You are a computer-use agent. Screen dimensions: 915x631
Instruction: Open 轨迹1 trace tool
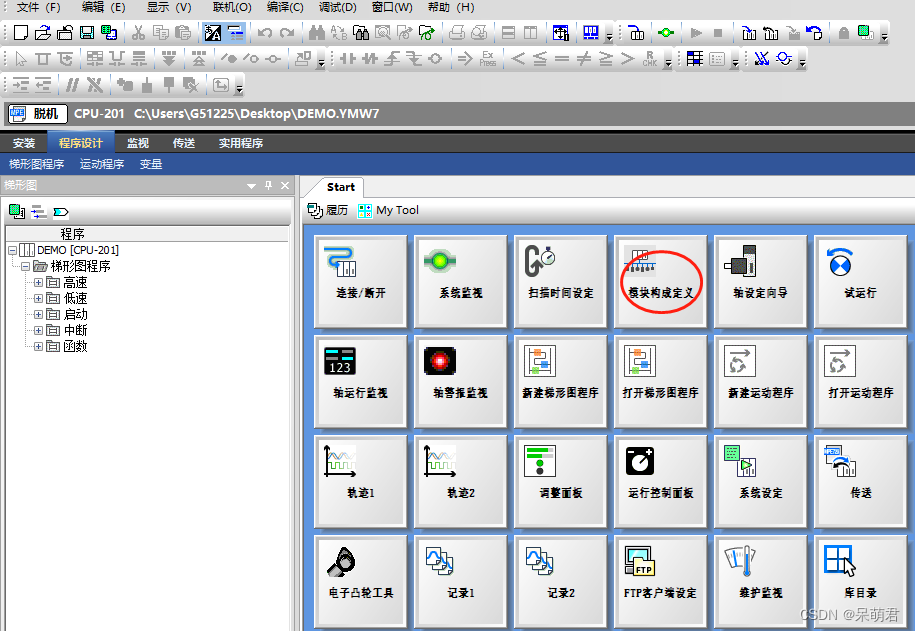pos(360,481)
